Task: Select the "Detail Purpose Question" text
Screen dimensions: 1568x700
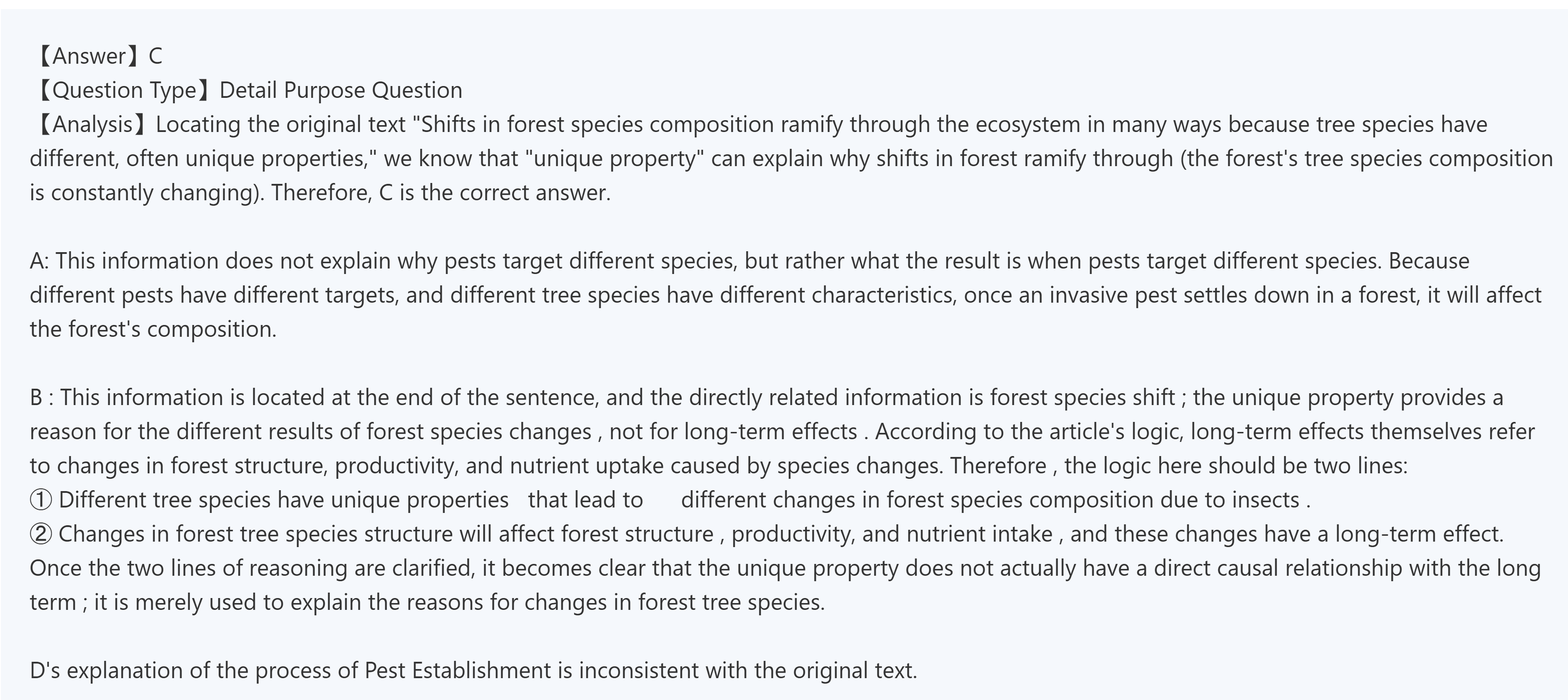Action: click(x=341, y=90)
